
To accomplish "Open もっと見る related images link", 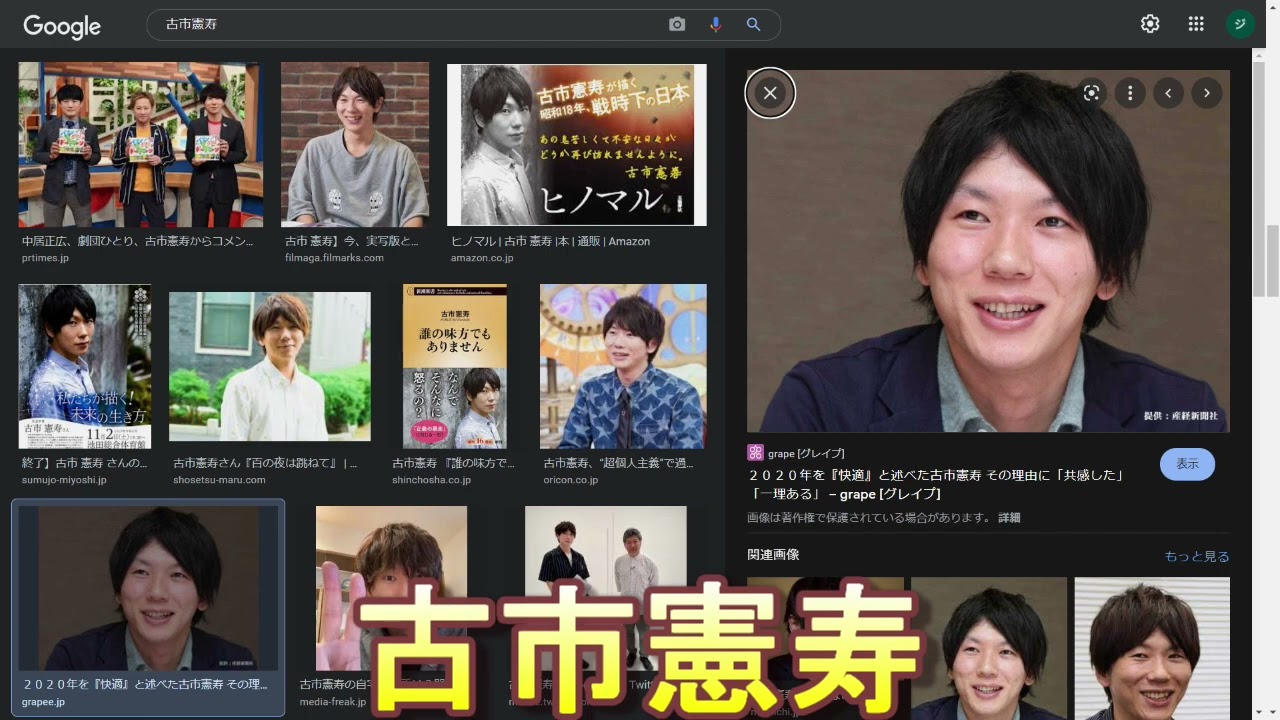I will click(1196, 556).
